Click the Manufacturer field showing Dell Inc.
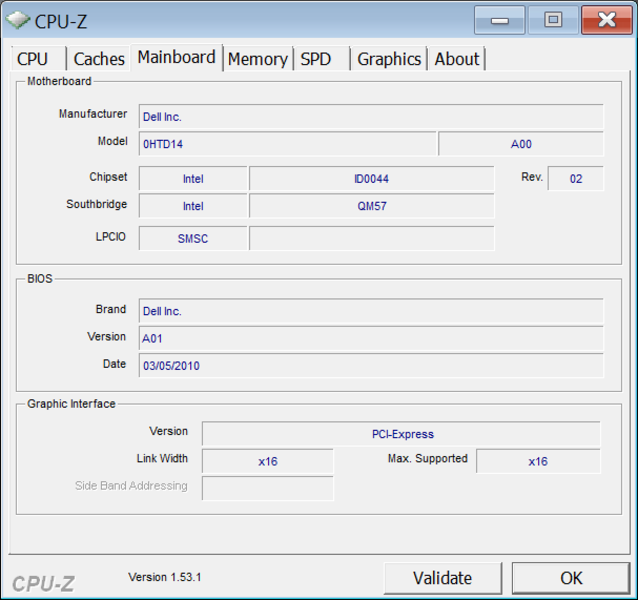This screenshot has height=600, width=638. (371, 117)
